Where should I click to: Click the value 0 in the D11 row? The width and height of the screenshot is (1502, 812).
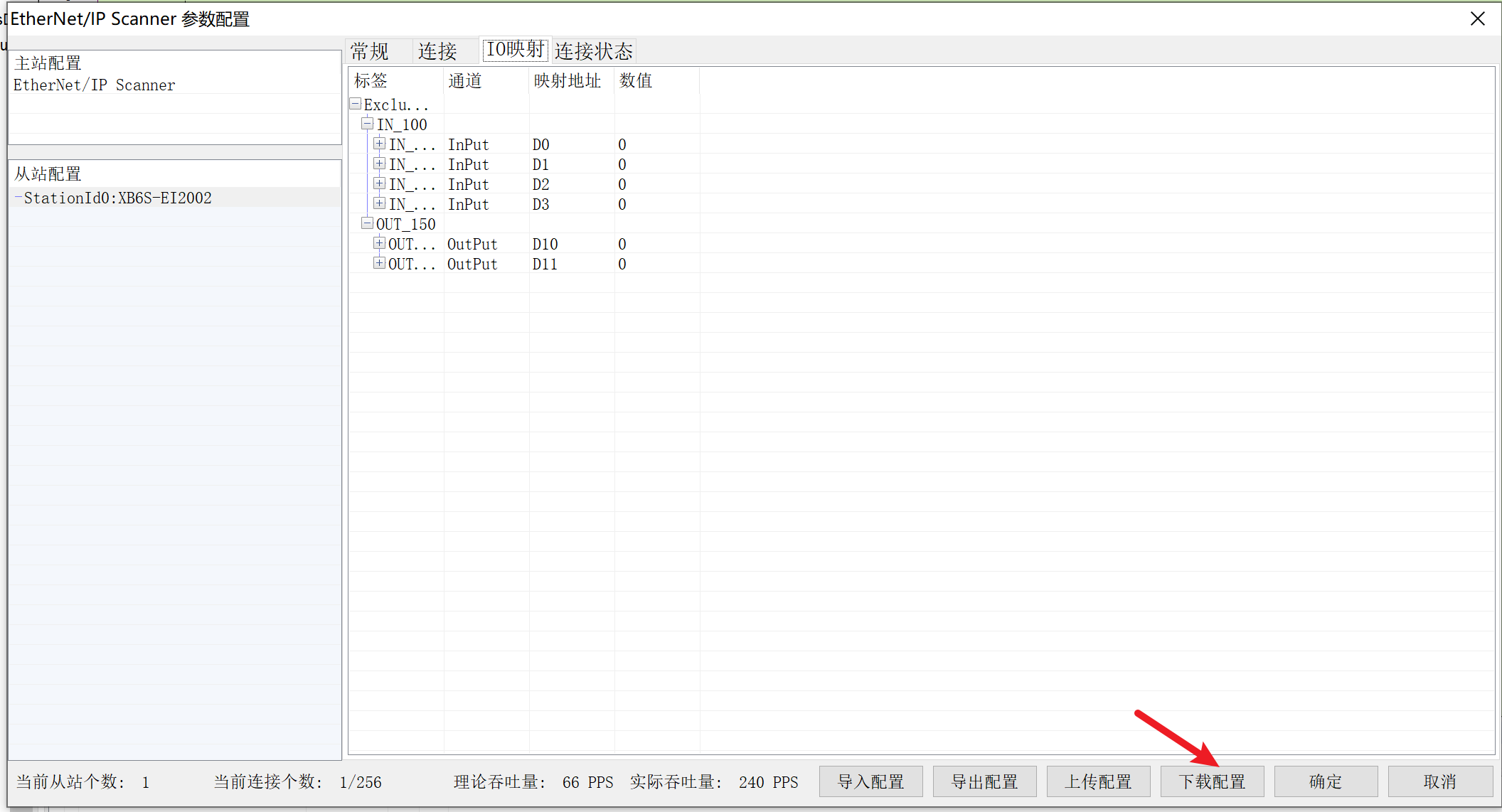(622, 264)
